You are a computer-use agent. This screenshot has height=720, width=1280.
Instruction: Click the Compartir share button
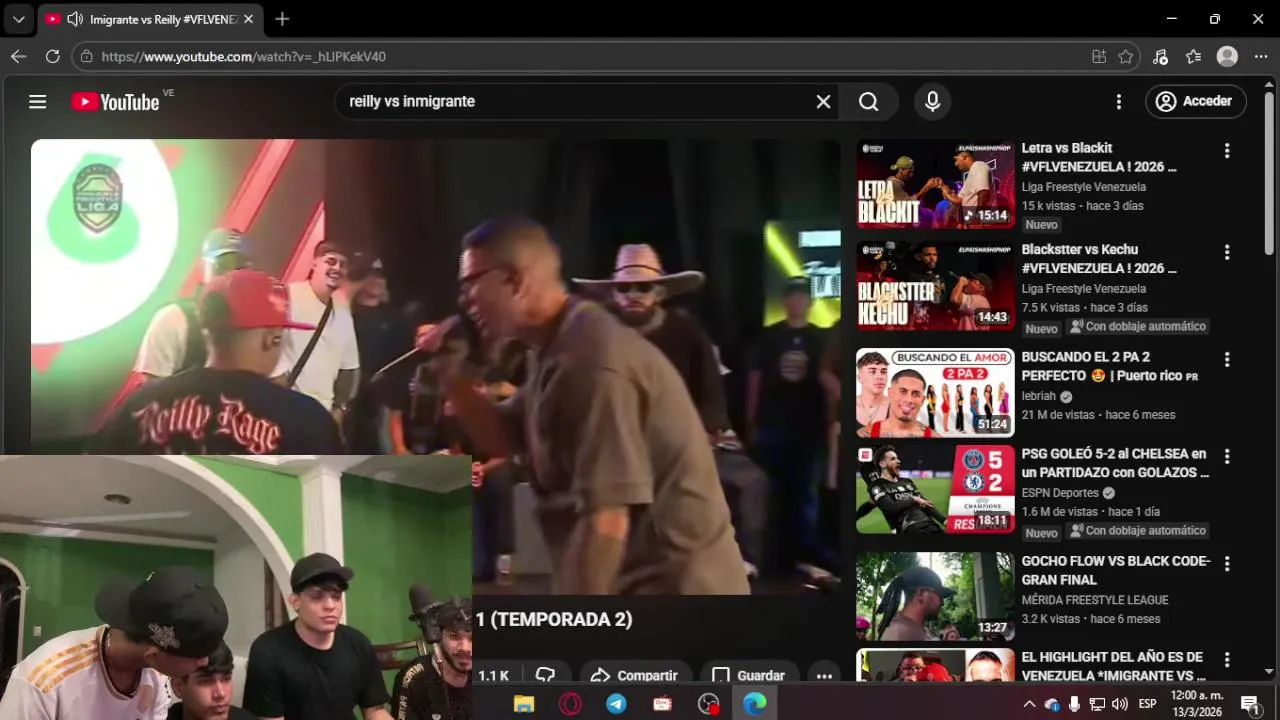[635, 675]
